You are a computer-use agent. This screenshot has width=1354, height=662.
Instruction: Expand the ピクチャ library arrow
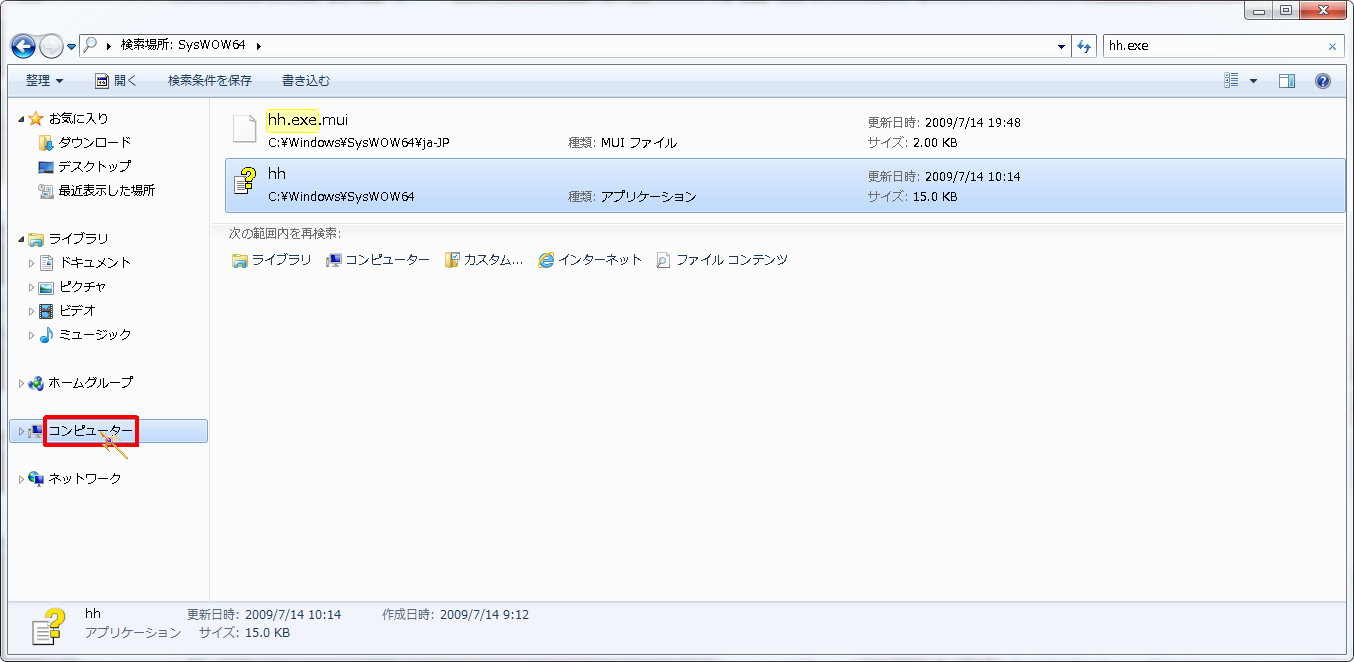coord(32,287)
